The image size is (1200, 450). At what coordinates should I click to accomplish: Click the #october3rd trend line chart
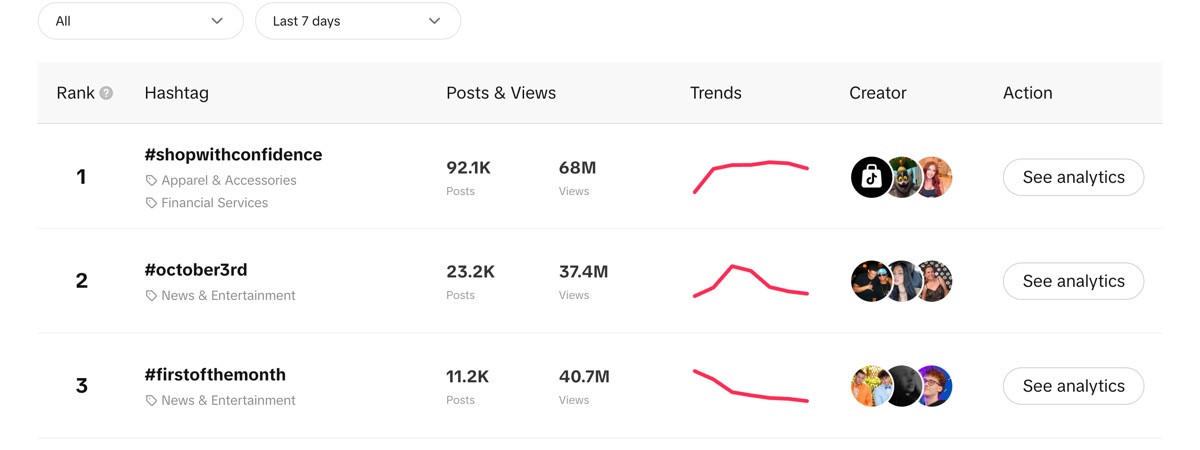click(x=751, y=281)
